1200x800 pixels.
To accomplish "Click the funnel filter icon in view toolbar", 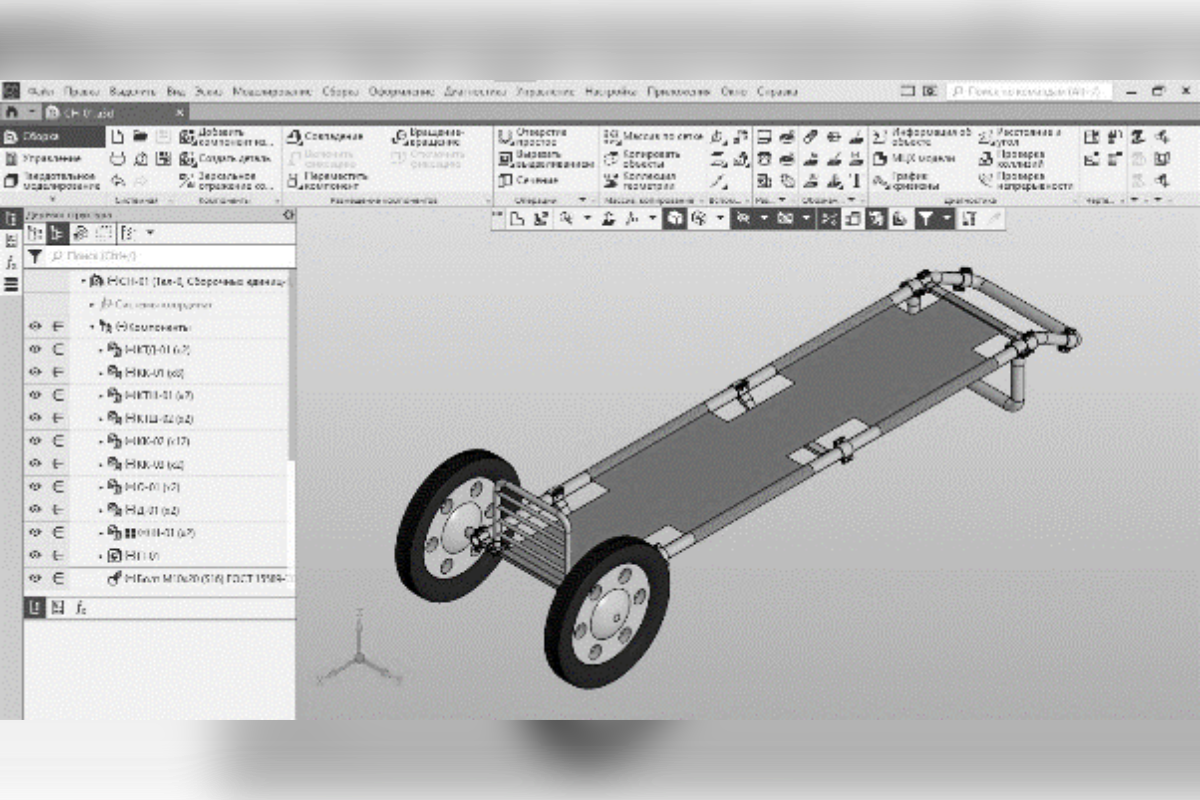I will [x=925, y=219].
